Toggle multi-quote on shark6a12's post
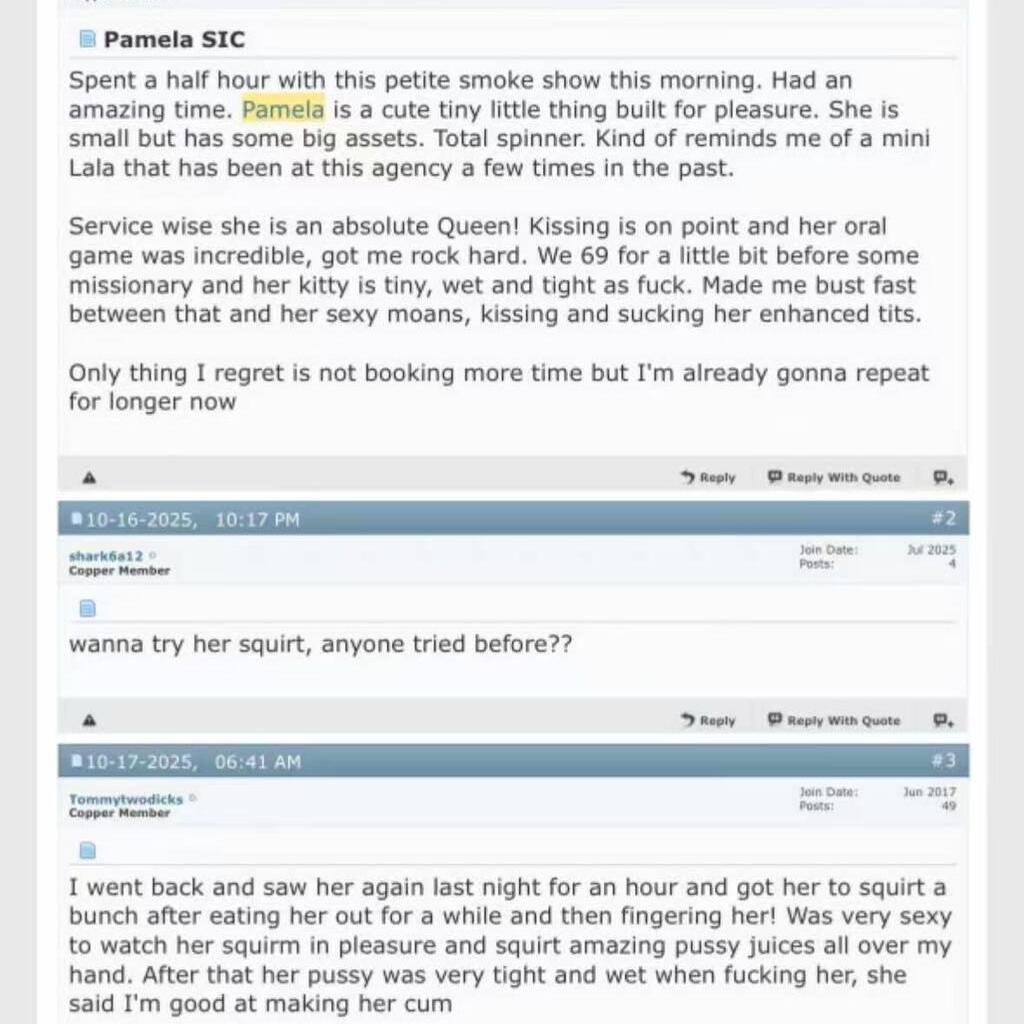The width and height of the screenshot is (1024, 1024). (x=943, y=720)
